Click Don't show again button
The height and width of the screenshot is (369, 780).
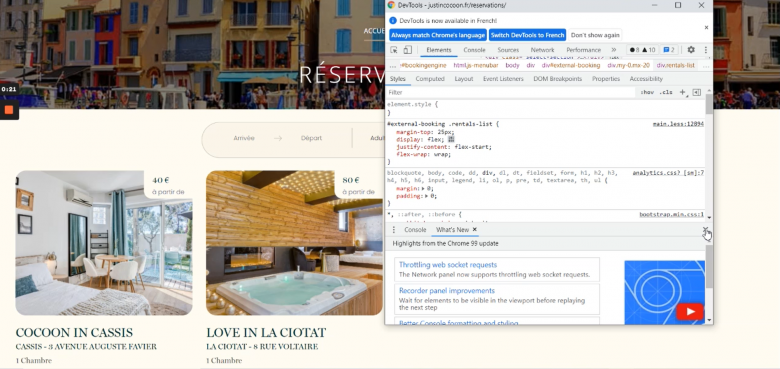595,35
